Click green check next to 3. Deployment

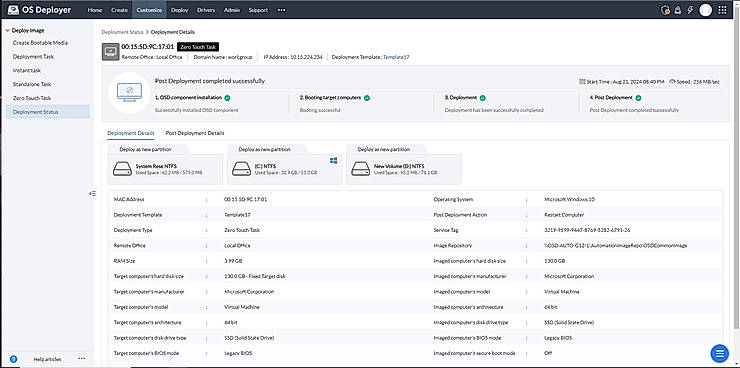(482, 98)
